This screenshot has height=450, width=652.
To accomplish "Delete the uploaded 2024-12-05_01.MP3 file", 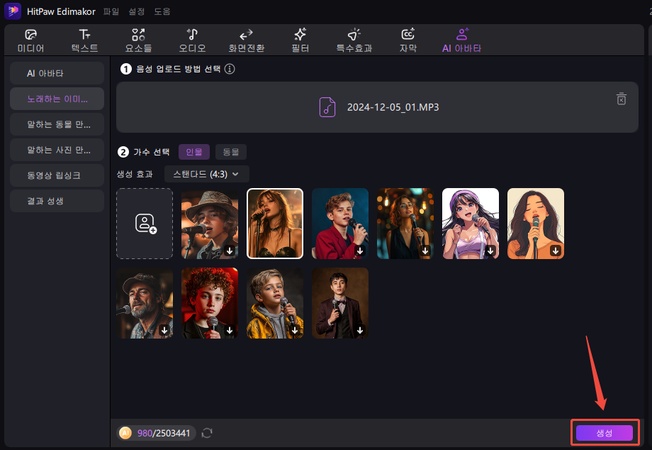I will [x=621, y=99].
